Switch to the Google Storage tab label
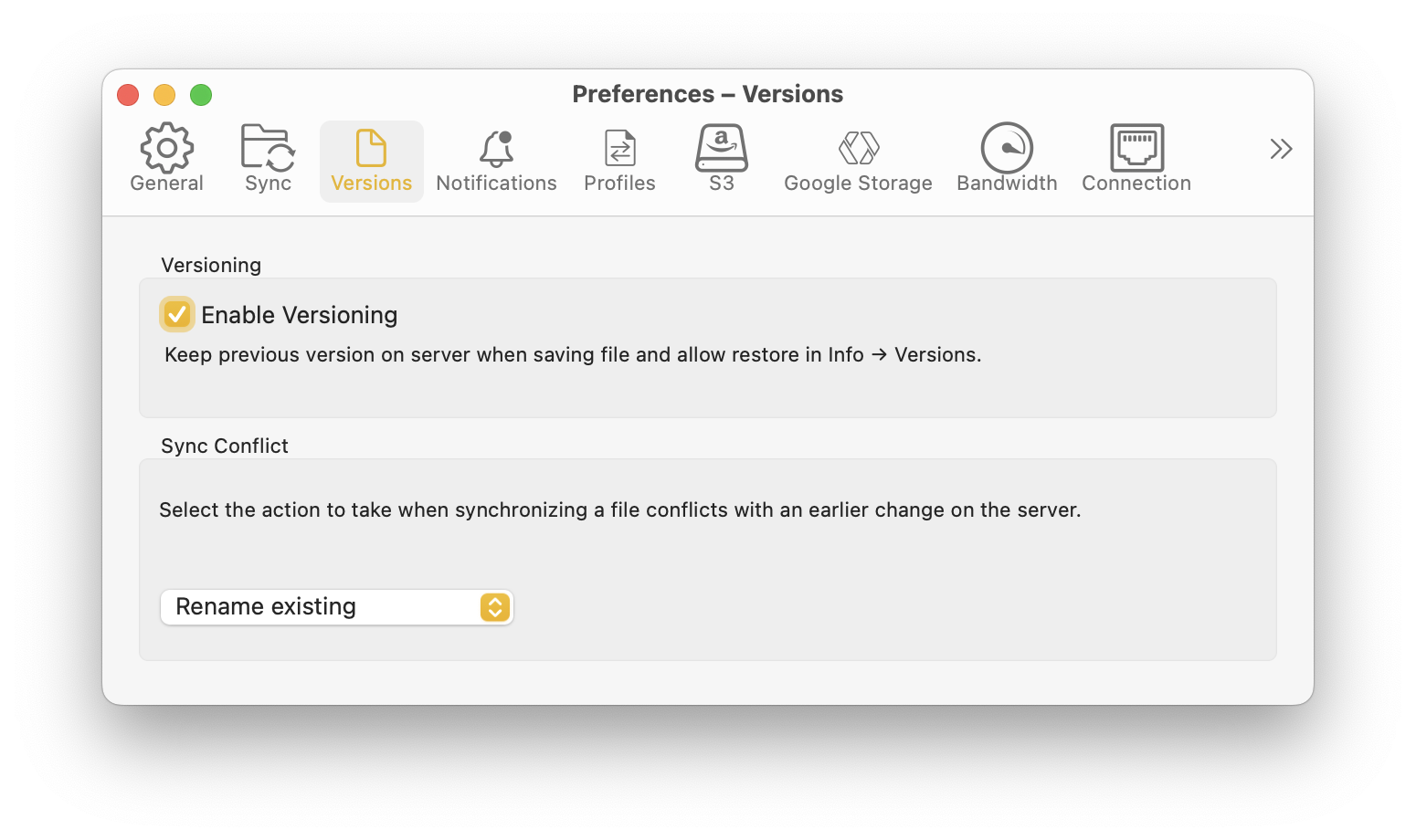 pos(859,184)
